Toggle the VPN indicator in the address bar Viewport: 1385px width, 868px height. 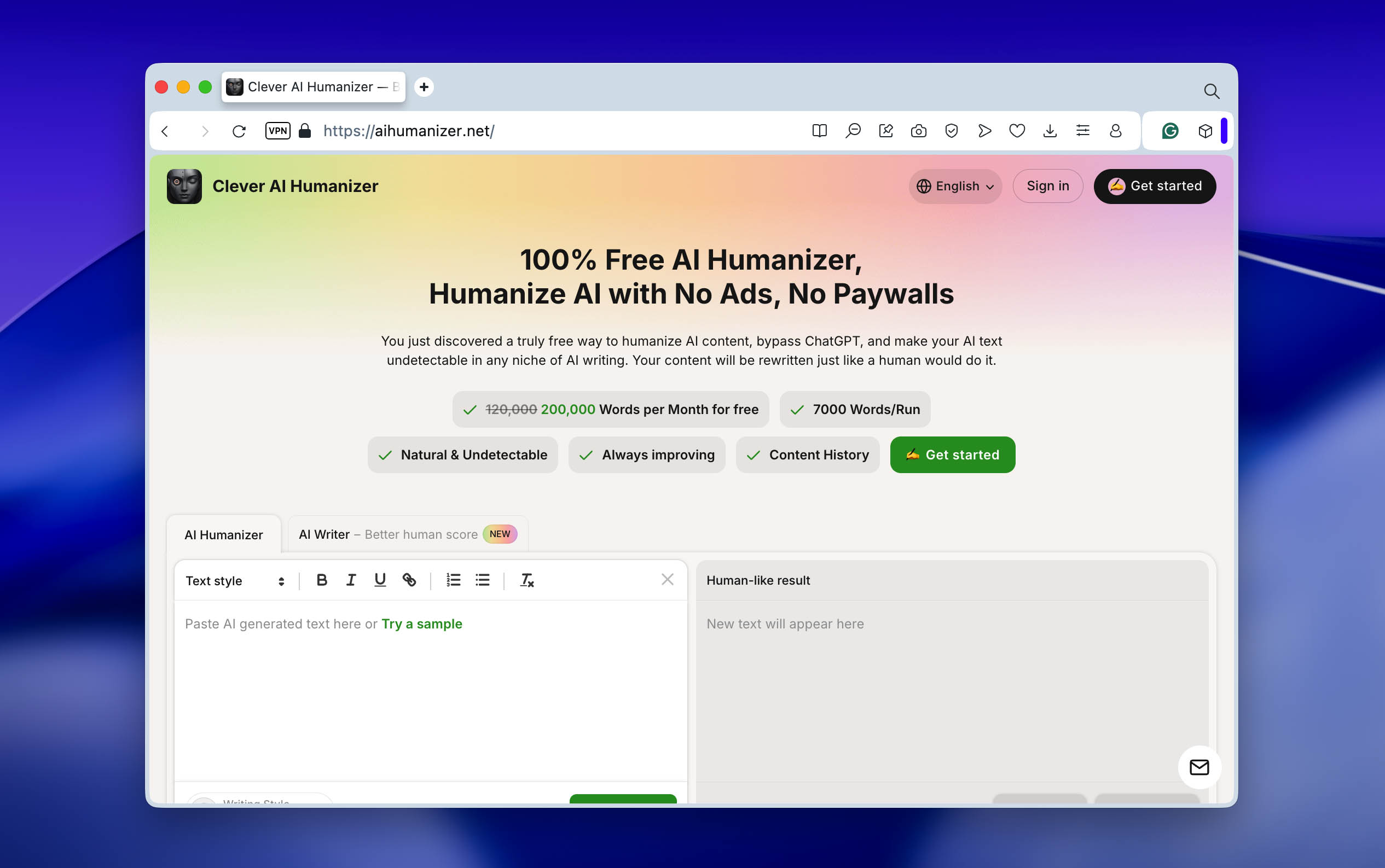click(x=278, y=131)
